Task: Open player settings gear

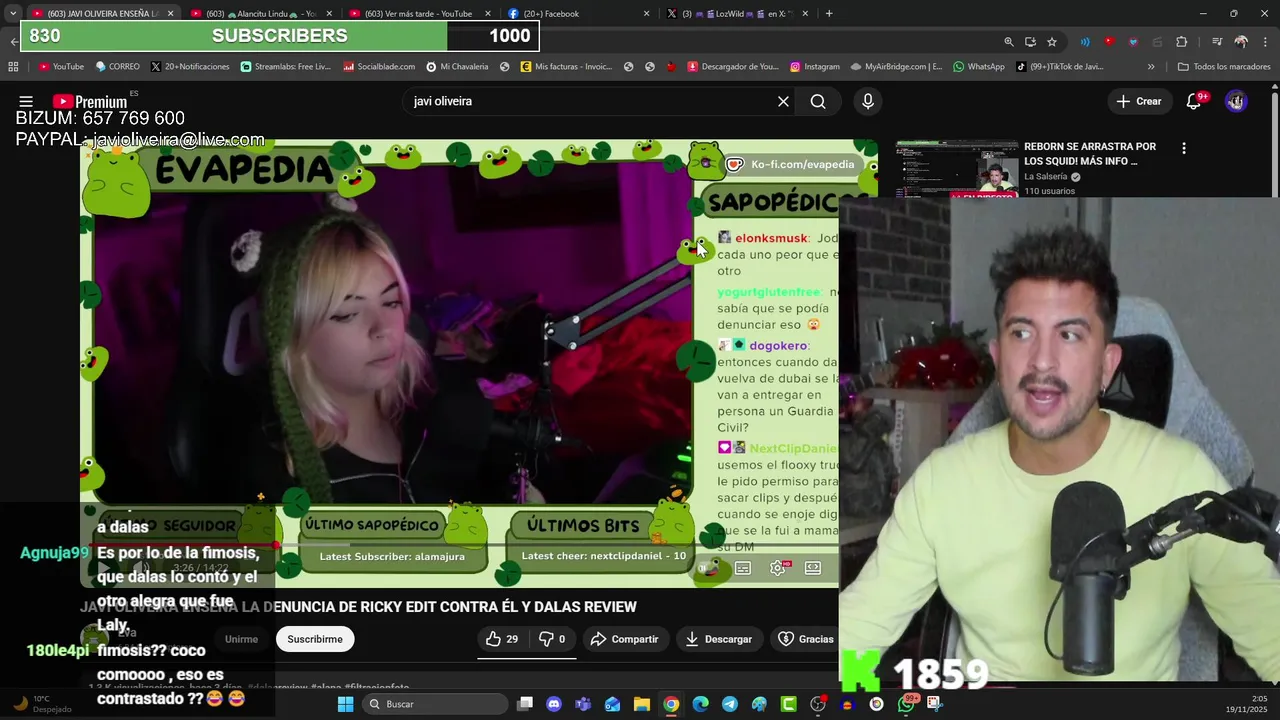Action: click(778, 568)
